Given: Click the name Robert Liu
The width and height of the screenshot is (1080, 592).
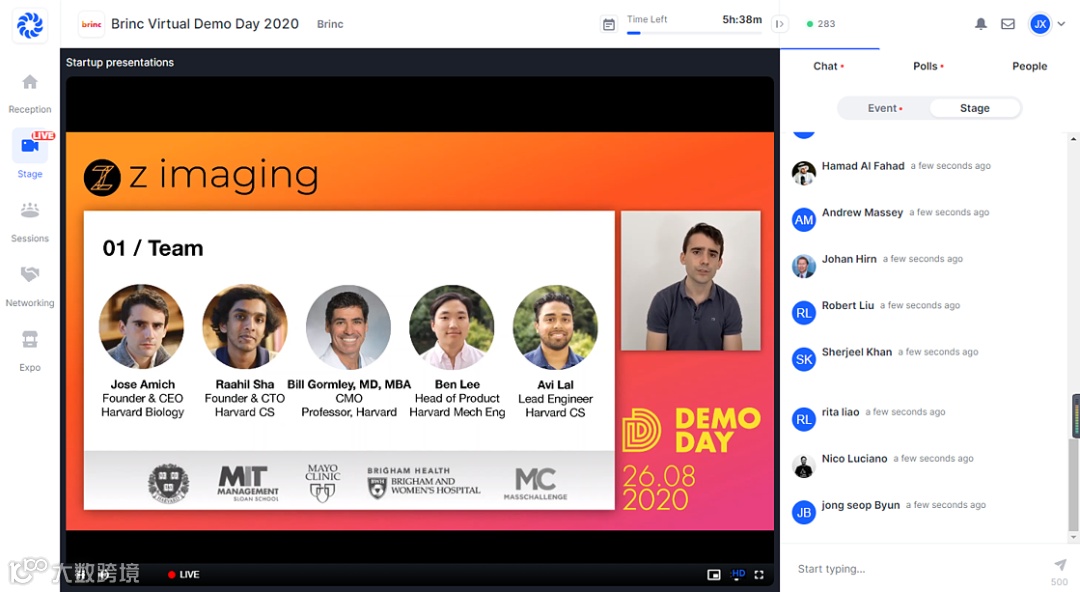Looking at the screenshot, I should [x=847, y=305].
